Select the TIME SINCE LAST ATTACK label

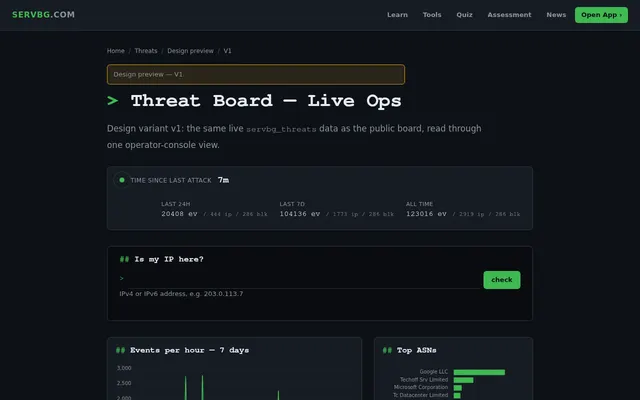click(x=171, y=180)
